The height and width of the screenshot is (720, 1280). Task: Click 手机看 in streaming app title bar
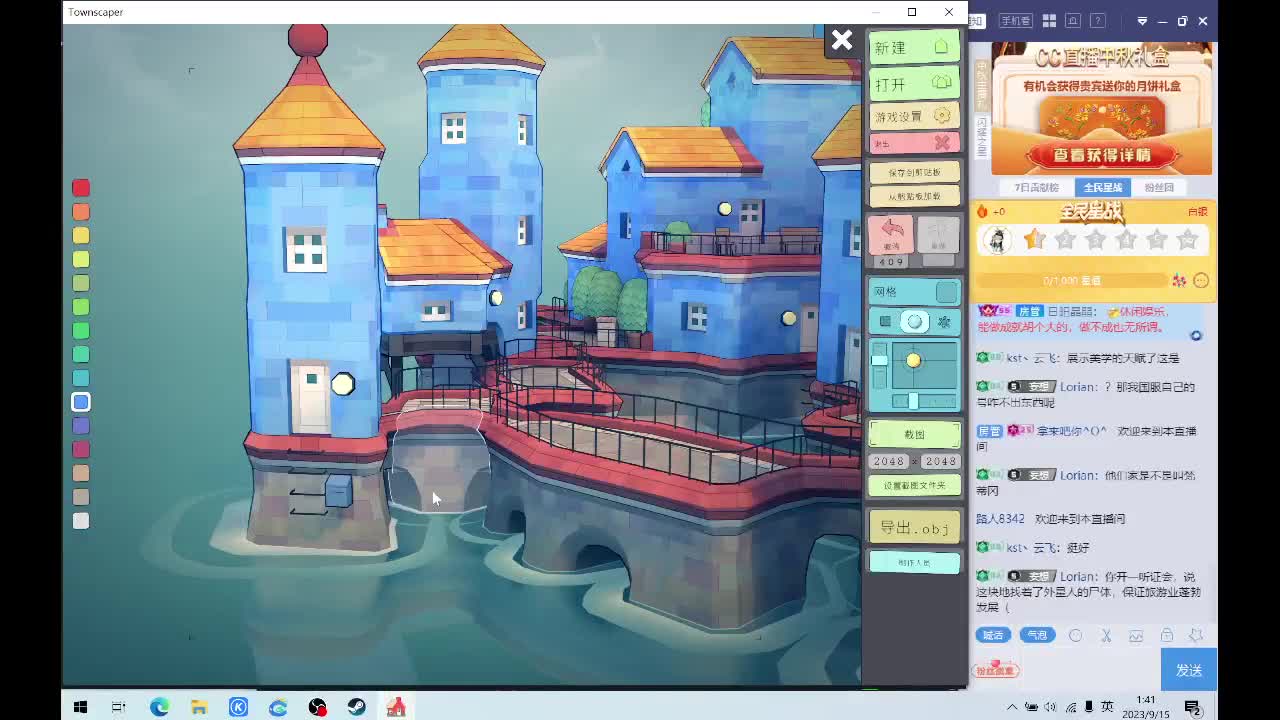click(1015, 21)
